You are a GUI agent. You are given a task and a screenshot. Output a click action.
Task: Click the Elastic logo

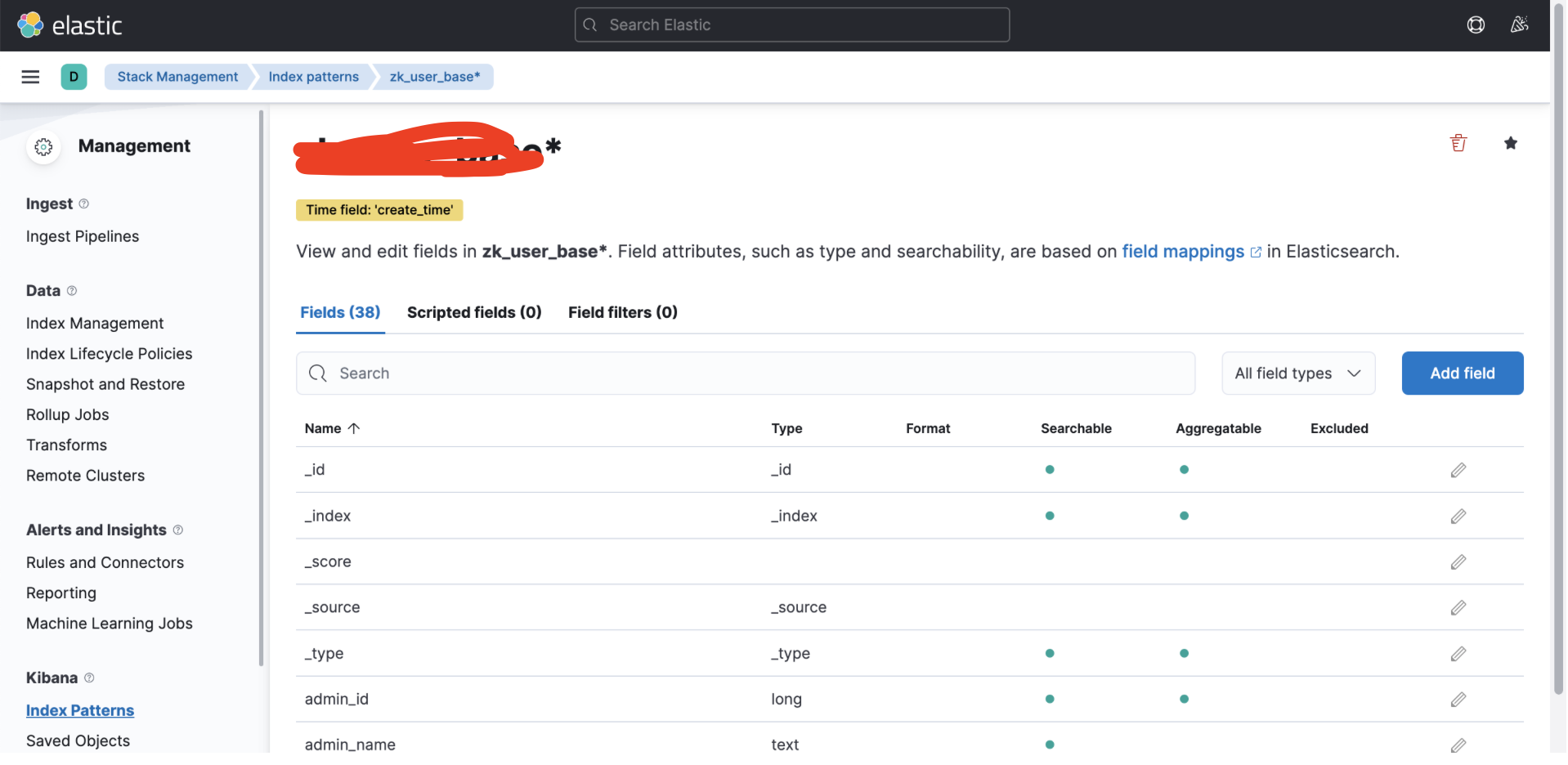[69, 25]
